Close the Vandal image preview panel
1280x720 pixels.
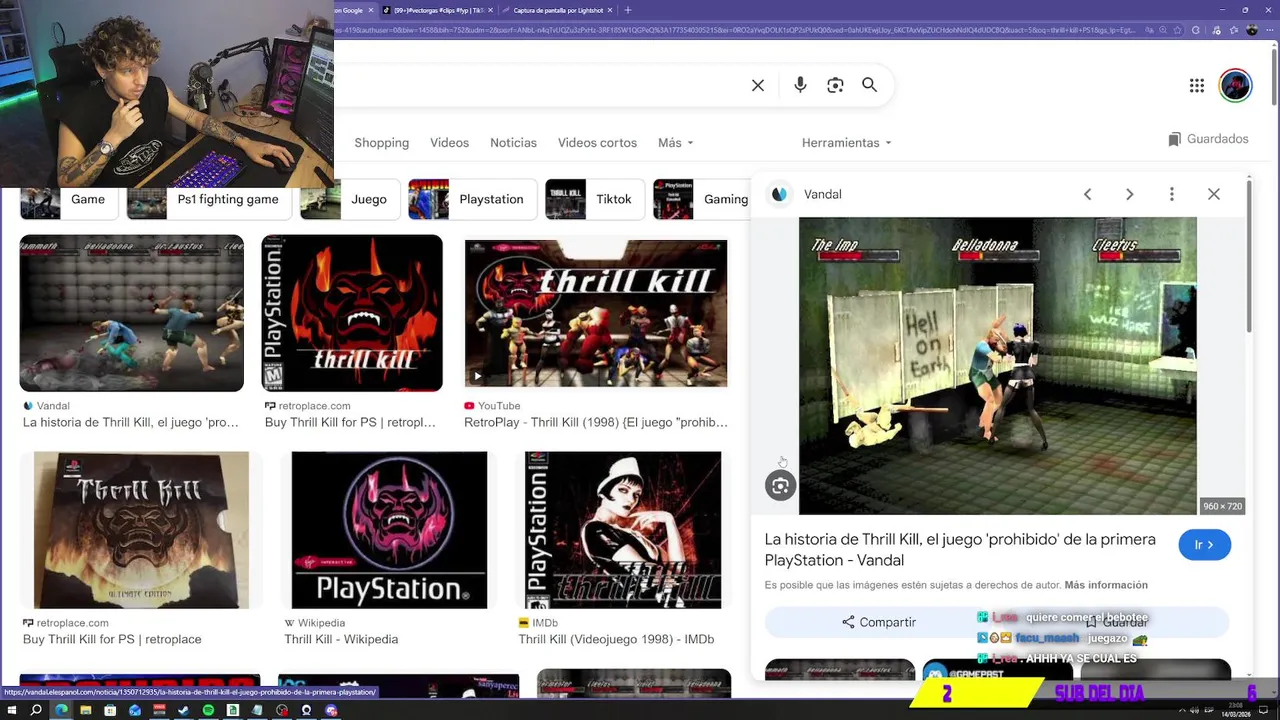(1214, 194)
